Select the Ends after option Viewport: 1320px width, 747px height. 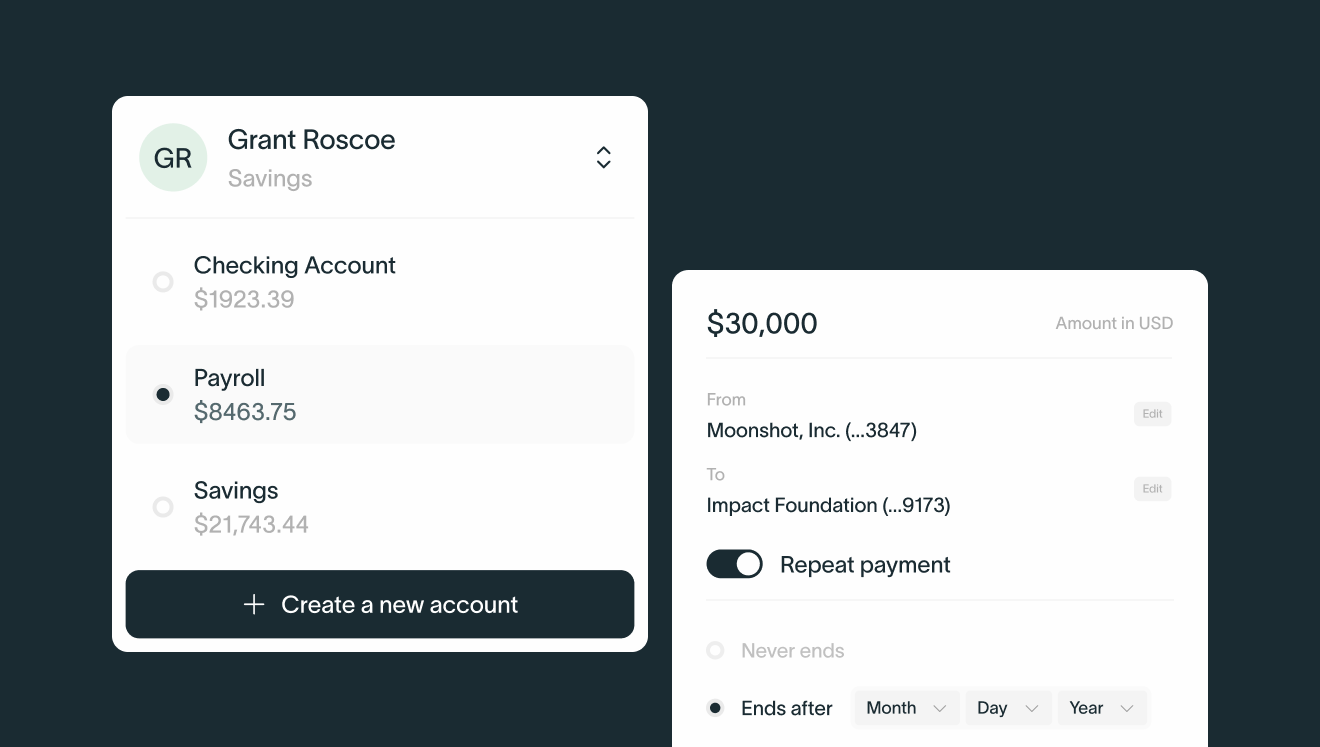[x=715, y=707]
